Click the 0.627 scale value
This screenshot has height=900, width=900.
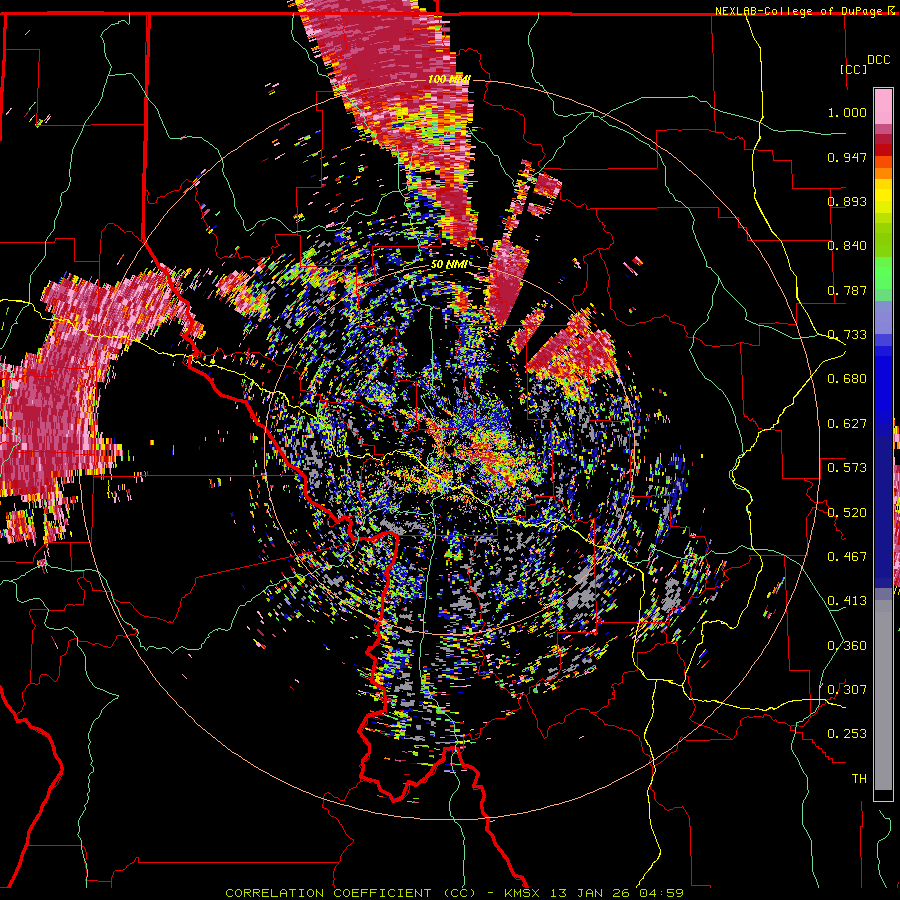point(847,424)
